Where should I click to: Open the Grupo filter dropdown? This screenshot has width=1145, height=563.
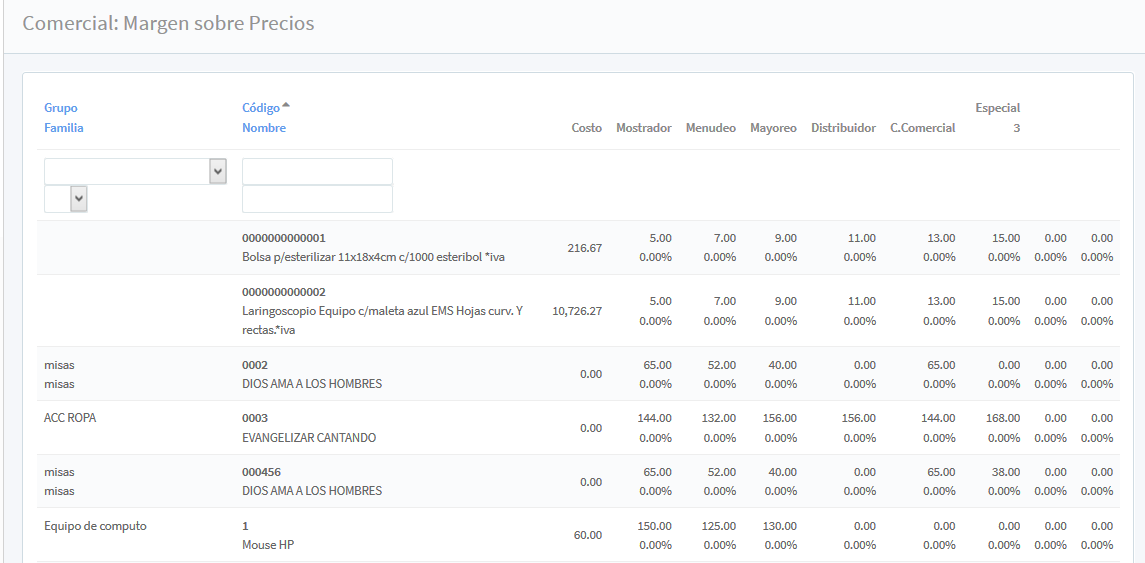(x=135, y=171)
